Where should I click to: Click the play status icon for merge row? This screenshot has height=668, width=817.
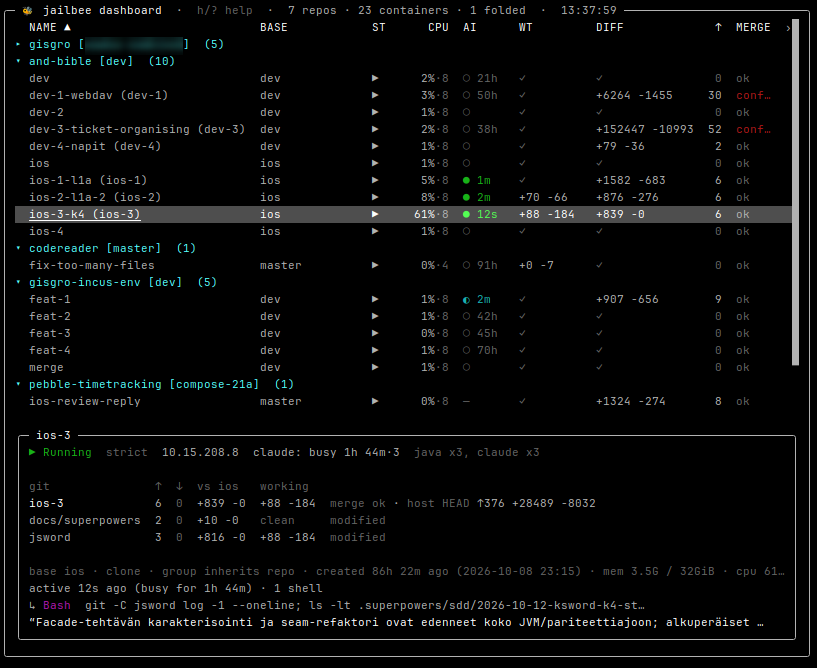click(375, 367)
